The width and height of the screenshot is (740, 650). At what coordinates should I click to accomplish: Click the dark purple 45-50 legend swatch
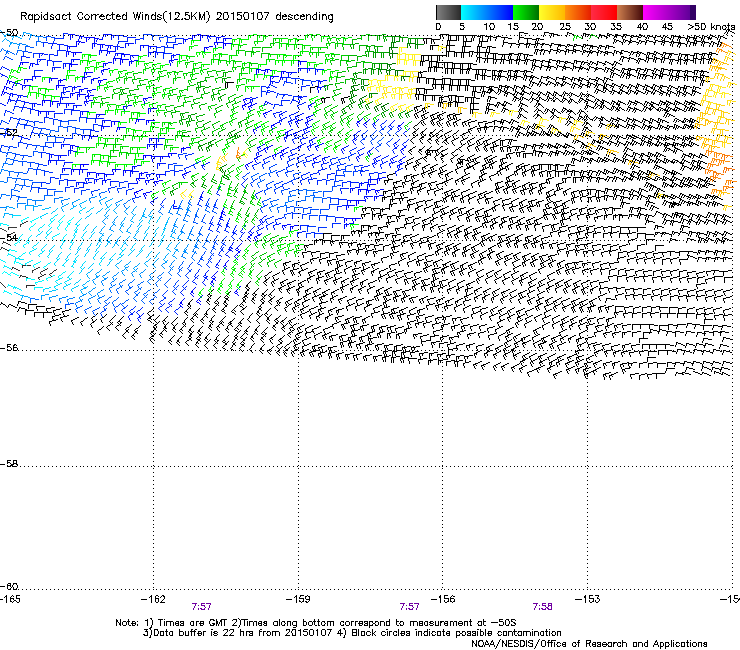tap(682, 12)
